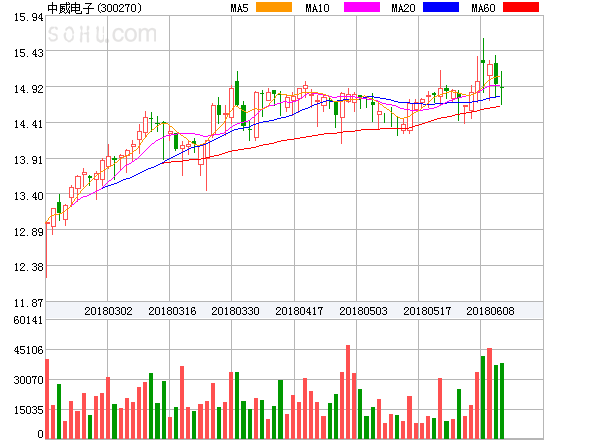Screen dimensions: 600x440
Task: Click the 20180608 date label
Action: click(x=490, y=311)
